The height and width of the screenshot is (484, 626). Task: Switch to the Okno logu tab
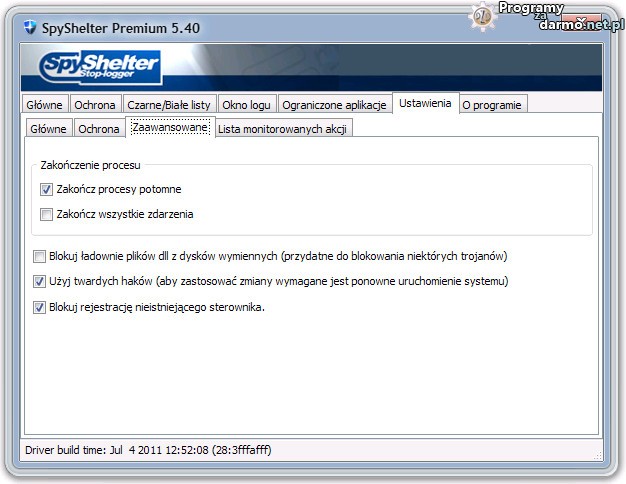pyautogui.click(x=247, y=104)
